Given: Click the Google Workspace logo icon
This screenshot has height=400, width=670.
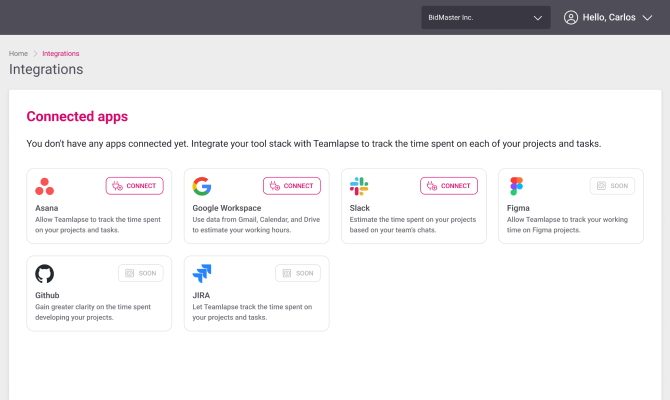Looking at the screenshot, I should (x=202, y=186).
